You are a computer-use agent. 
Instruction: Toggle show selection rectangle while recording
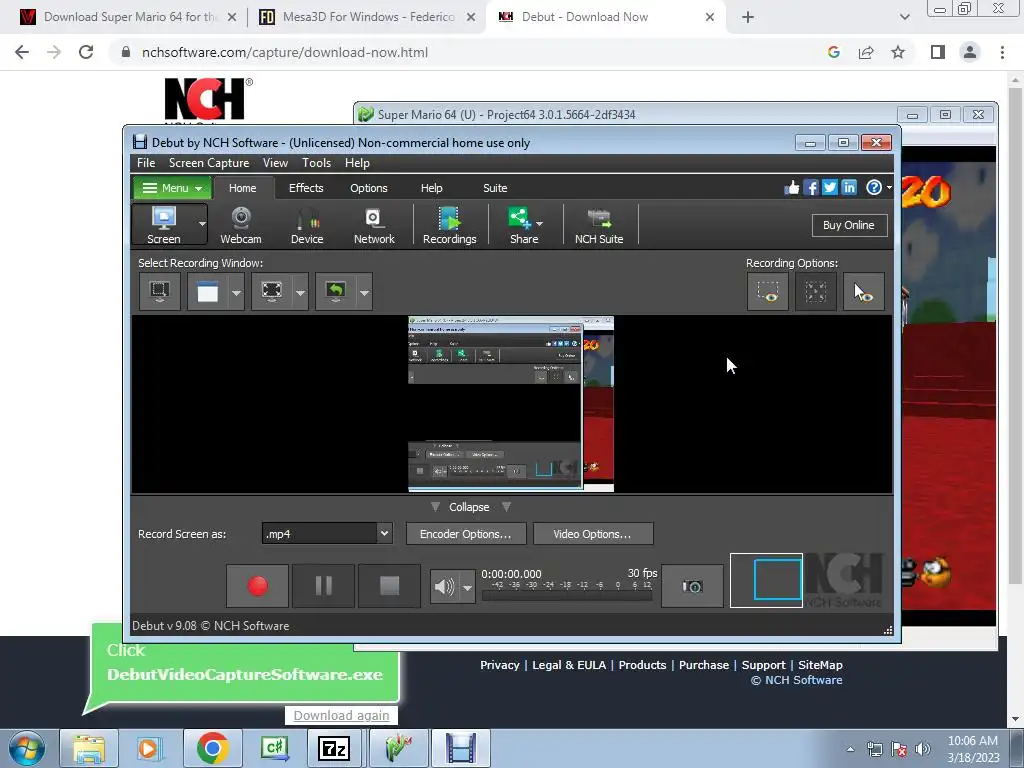coord(768,291)
